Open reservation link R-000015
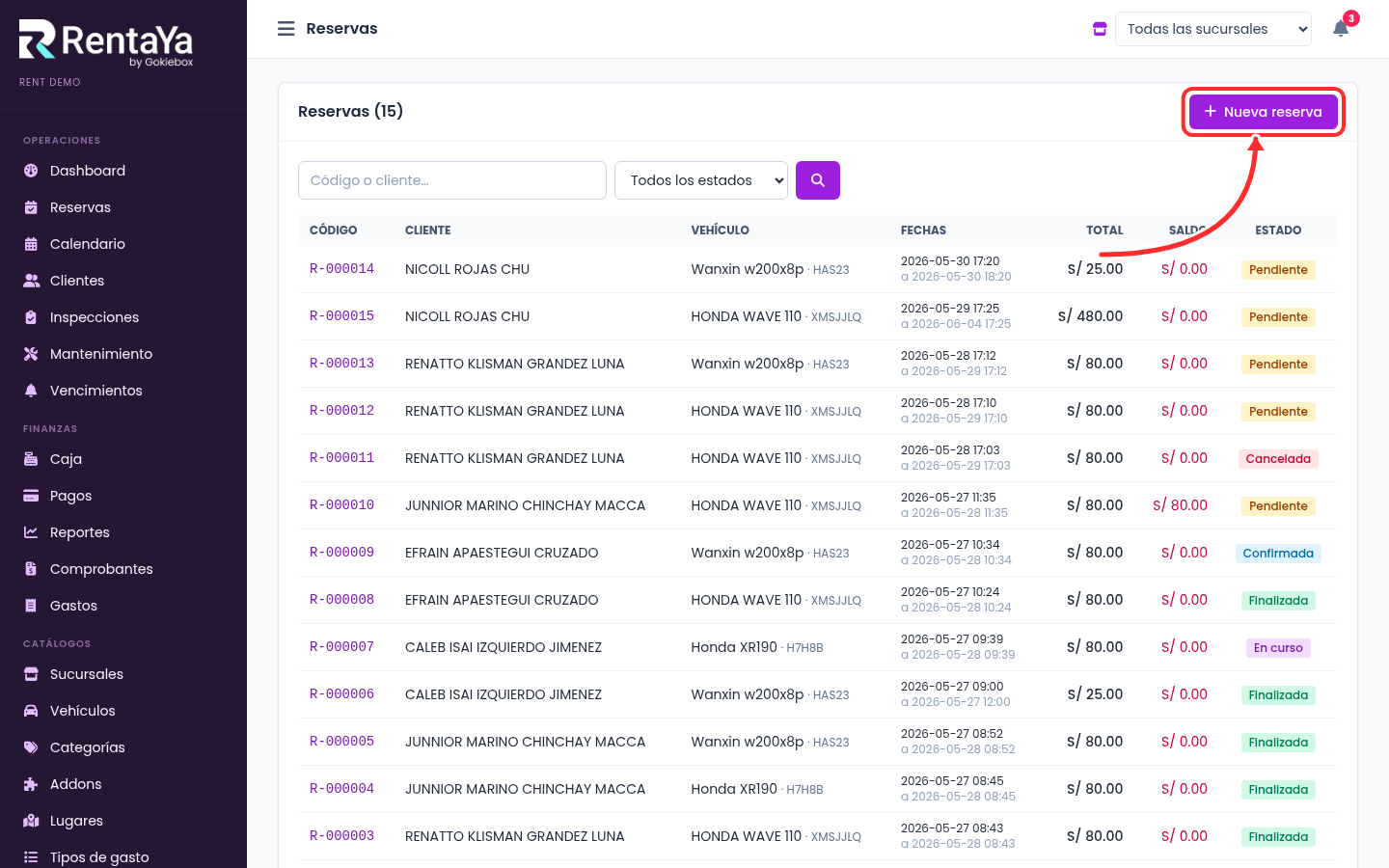The height and width of the screenshot is (868, 1389). pos(341,316)
